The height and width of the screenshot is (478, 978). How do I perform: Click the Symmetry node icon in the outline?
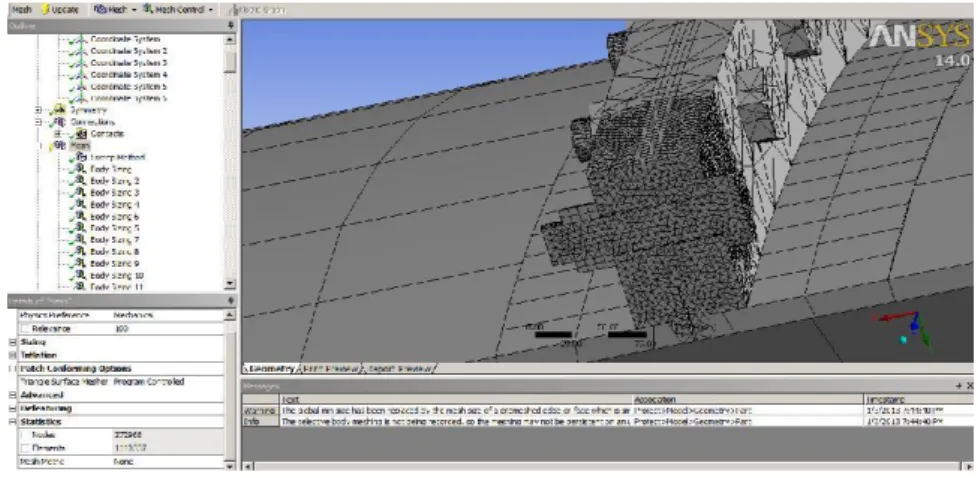[60, 110]
